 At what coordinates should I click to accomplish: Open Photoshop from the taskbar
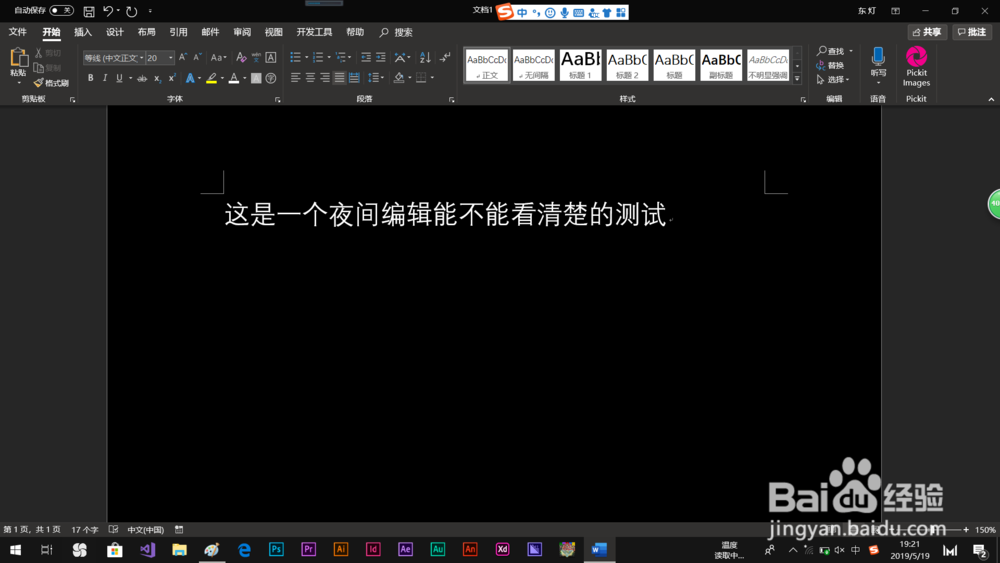click(x=276, y=549)
